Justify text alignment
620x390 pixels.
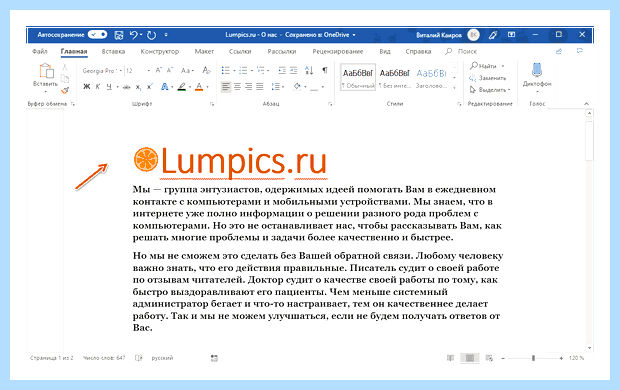(x=259, y=87)
